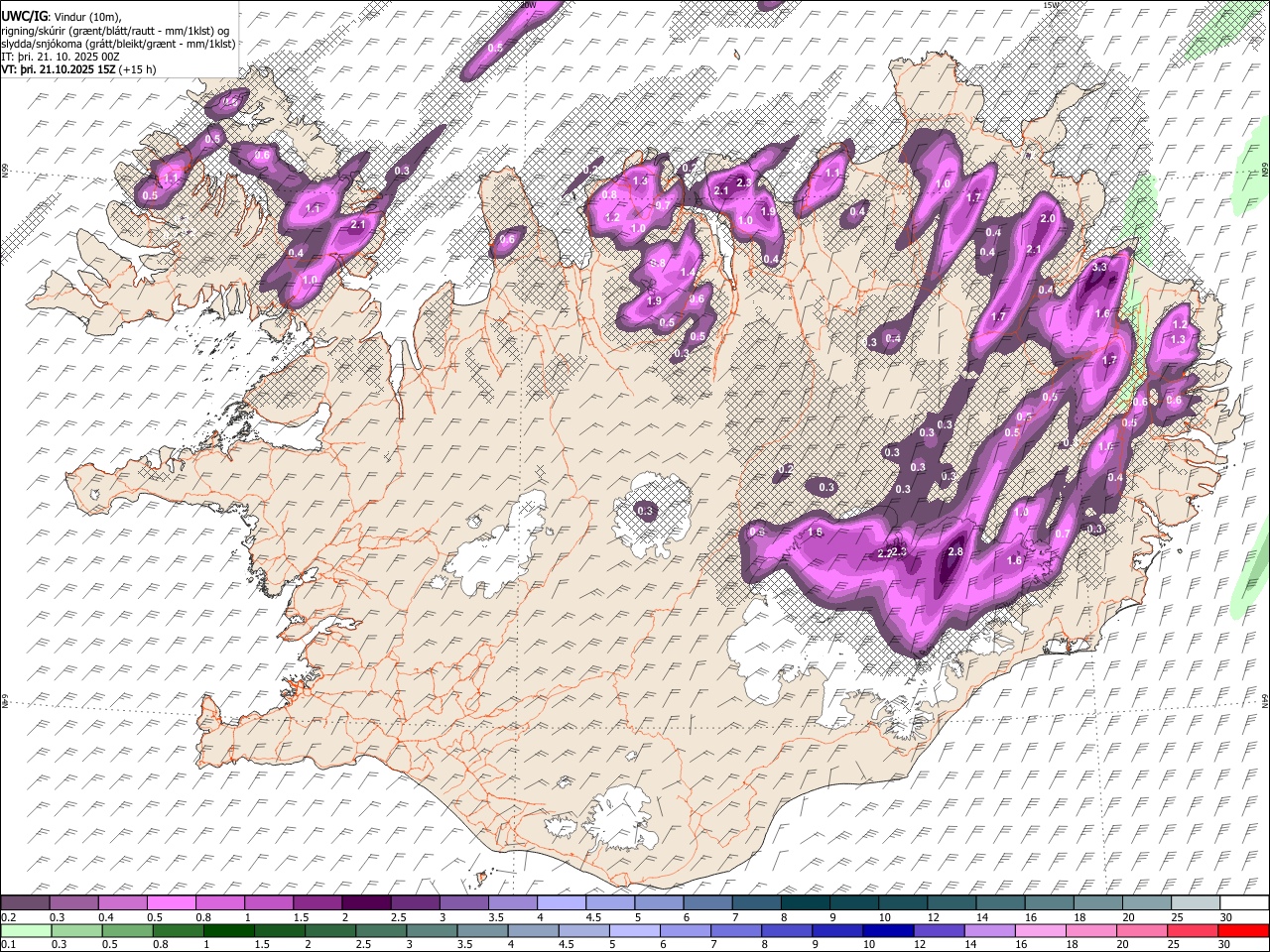1270x952 pixels.
Task: Click the rain legend swatch between 25 and 30
Action: click(x=1193, y=930)
